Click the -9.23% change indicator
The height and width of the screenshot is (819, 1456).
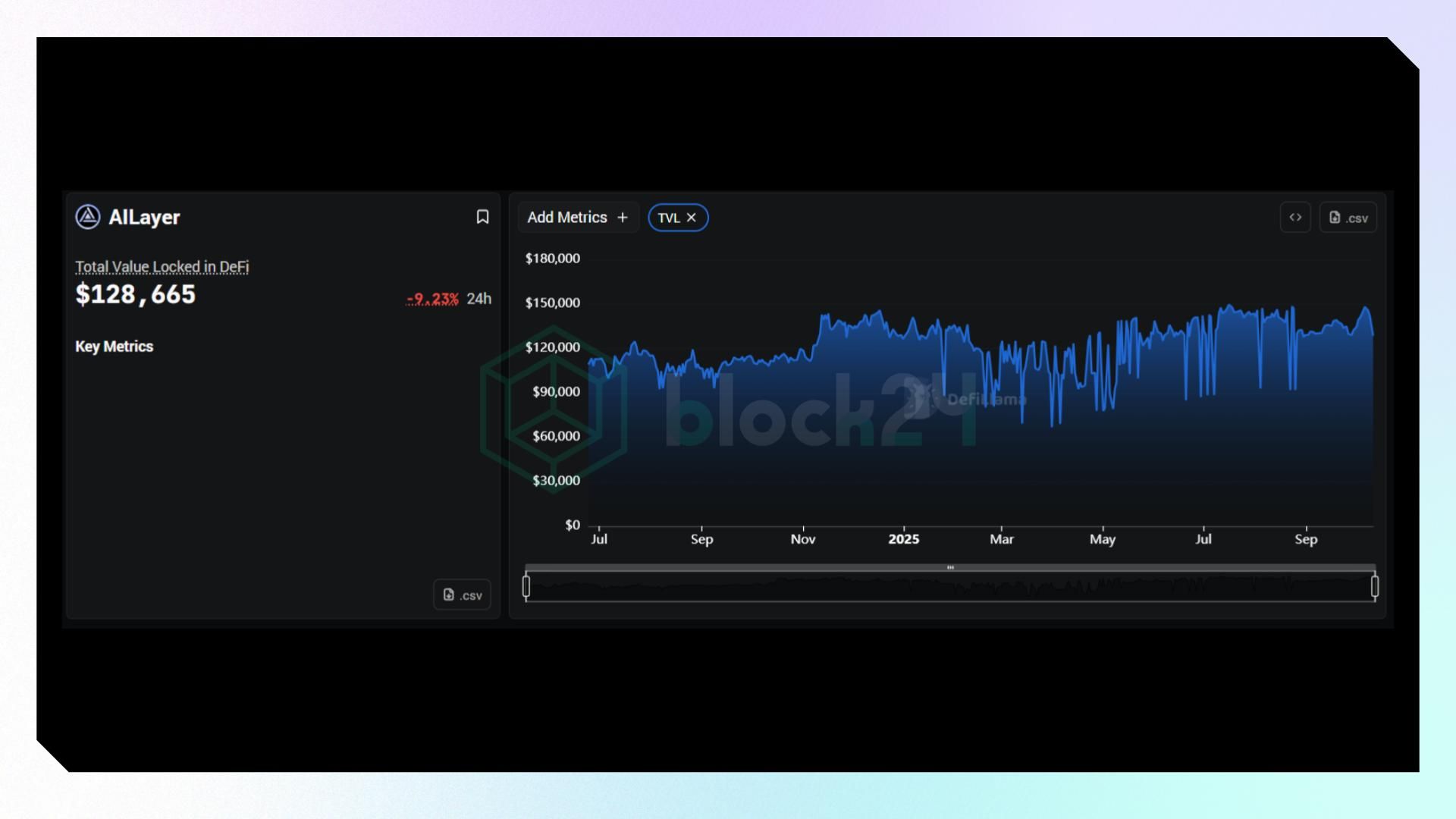pyautogui.click(x=433, y=299)
